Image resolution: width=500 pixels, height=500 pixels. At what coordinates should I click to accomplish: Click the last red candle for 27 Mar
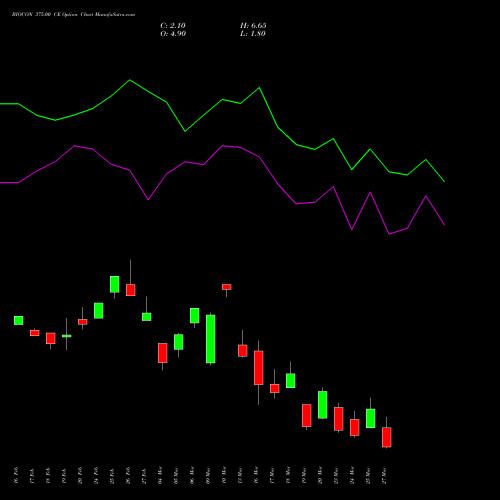pyautogui.click(x=387, y=437)
